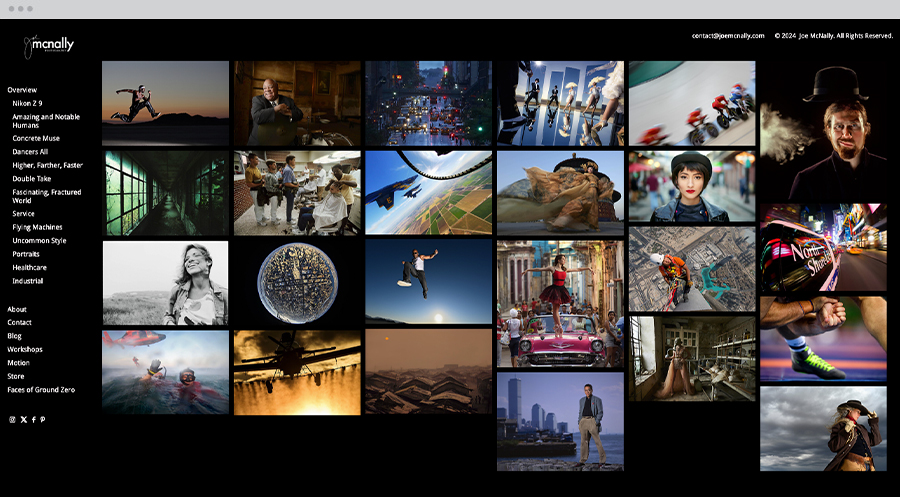Open the Blog link
The width and height of the screenshot is (900, 497).
tap(14, 336)
